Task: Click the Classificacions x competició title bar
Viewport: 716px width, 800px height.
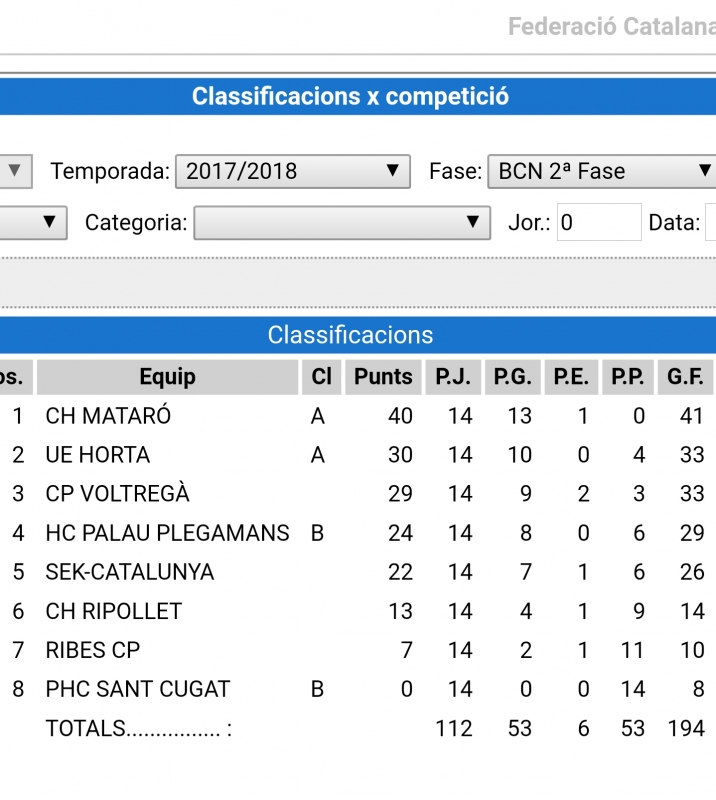Action: pyautogui.click(x=350, y=97)
